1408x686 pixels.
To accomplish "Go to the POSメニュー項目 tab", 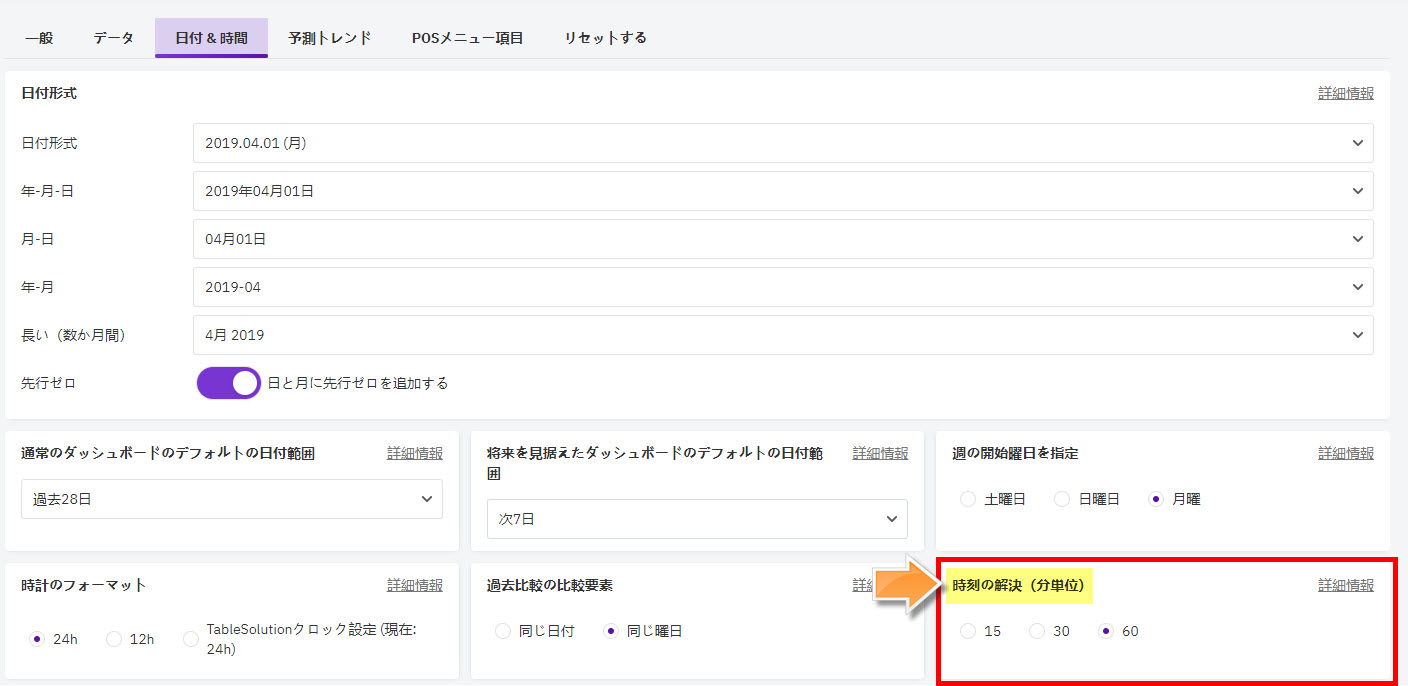I will (x=467, y=38).
